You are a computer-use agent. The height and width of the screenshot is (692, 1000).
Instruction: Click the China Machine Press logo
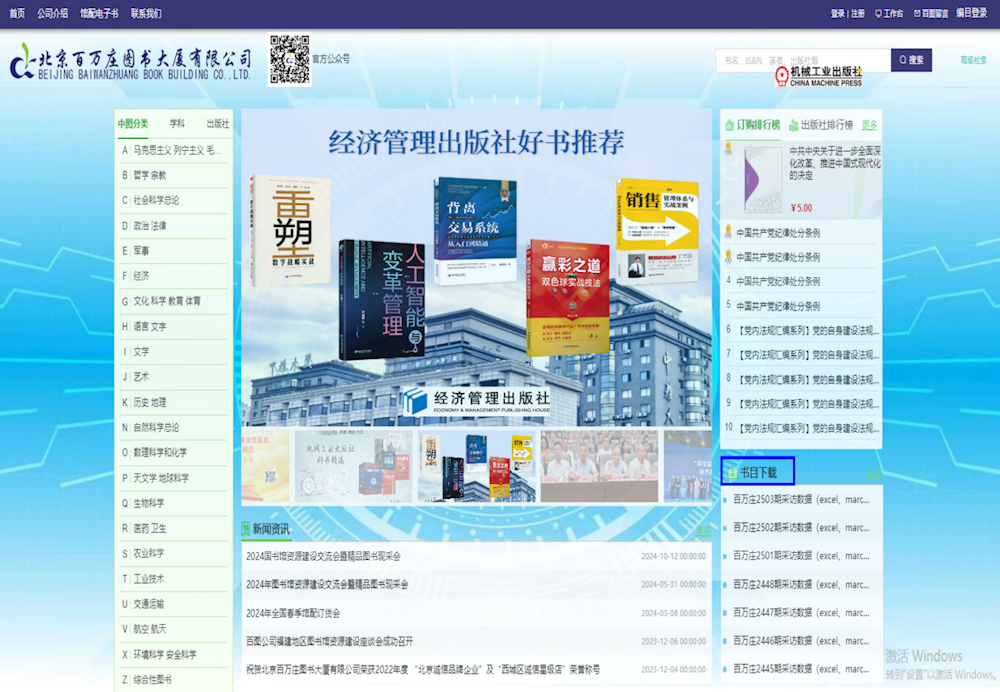(x=819, y=77)
